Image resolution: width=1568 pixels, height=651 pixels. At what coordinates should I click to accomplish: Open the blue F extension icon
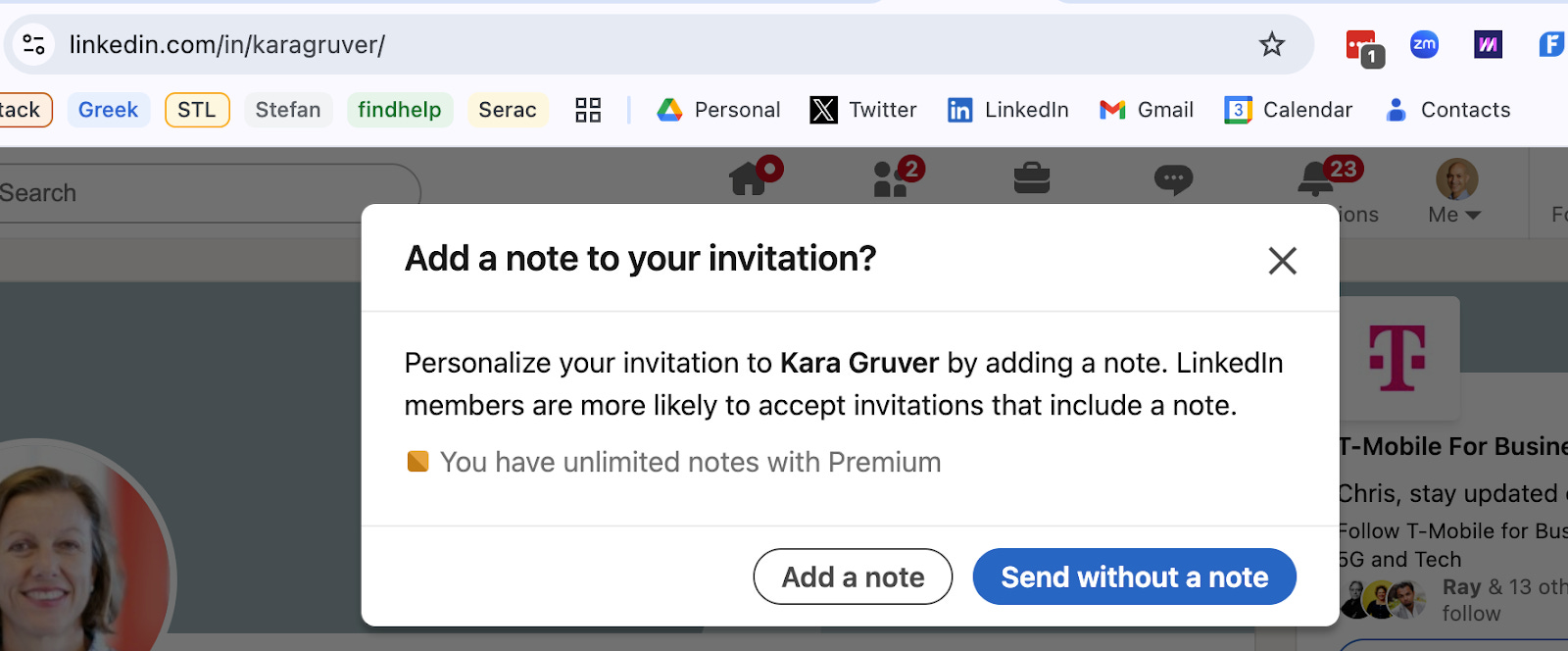click(x=1551, y=44)
